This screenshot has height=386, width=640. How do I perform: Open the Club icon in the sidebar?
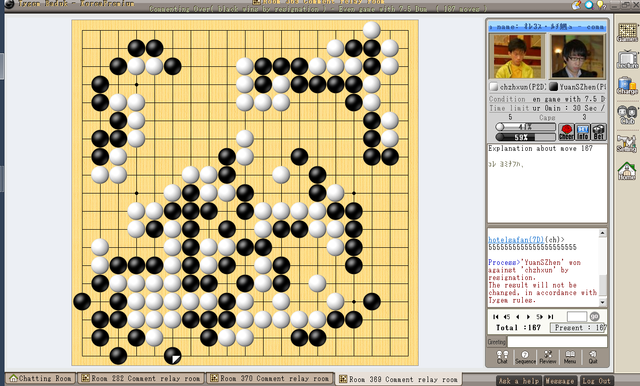tap(627, 115)
